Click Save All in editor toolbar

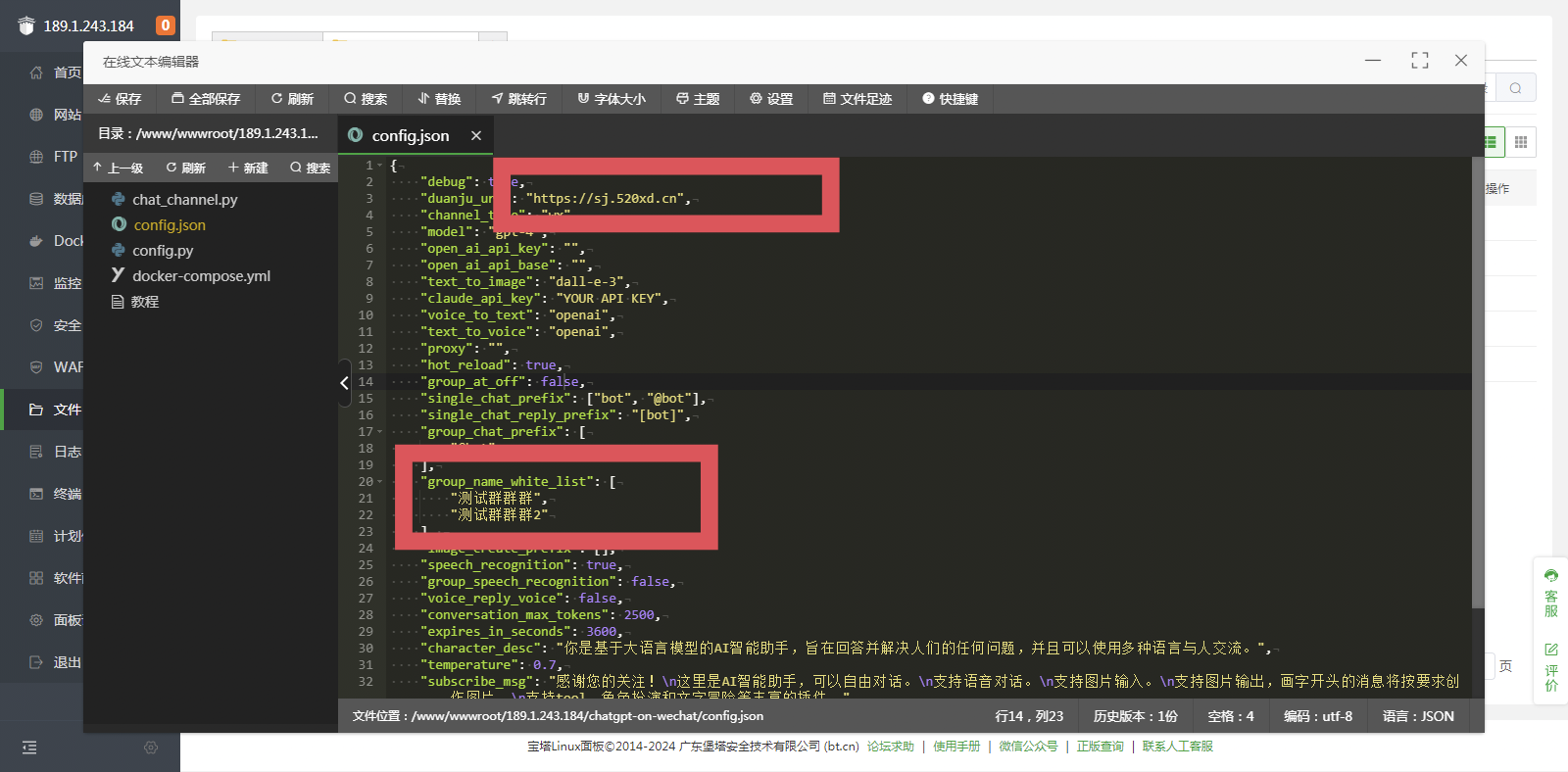tap(206, 99)
